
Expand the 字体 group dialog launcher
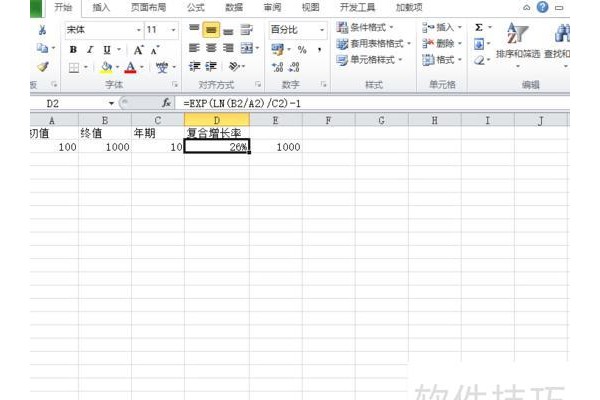175,84
